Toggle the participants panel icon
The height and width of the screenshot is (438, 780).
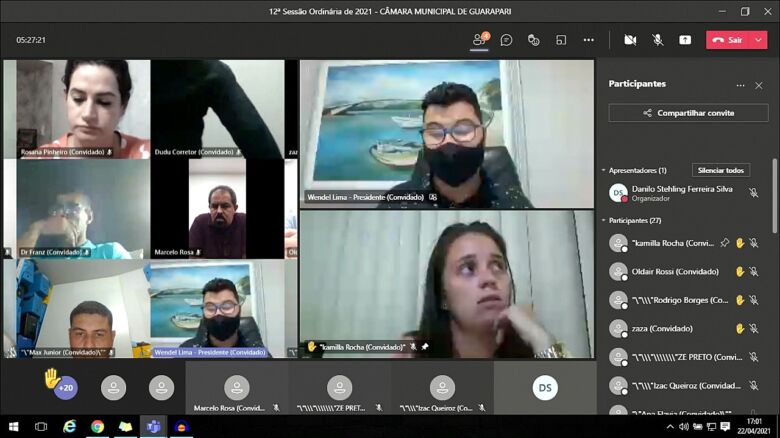pos(480,40)
